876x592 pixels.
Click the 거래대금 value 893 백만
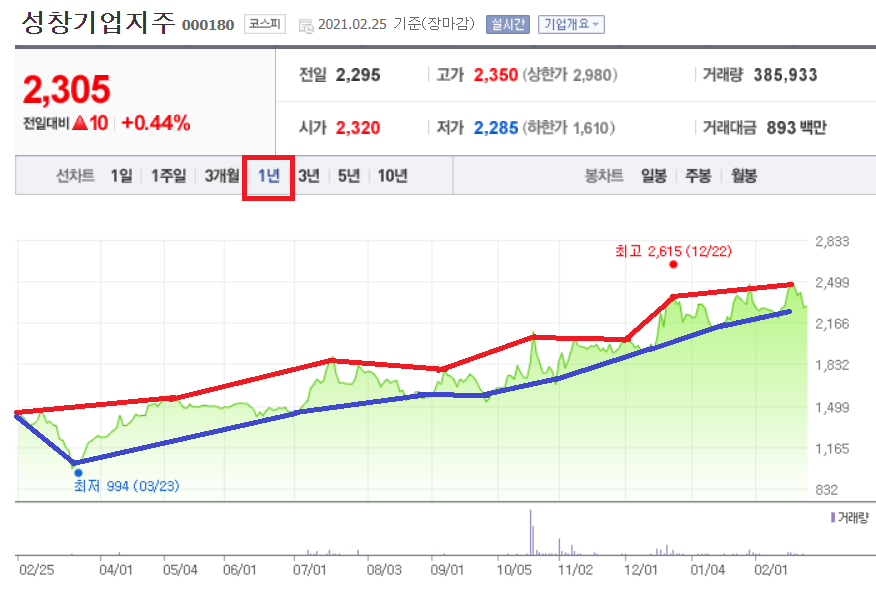[x=797, y=128]
